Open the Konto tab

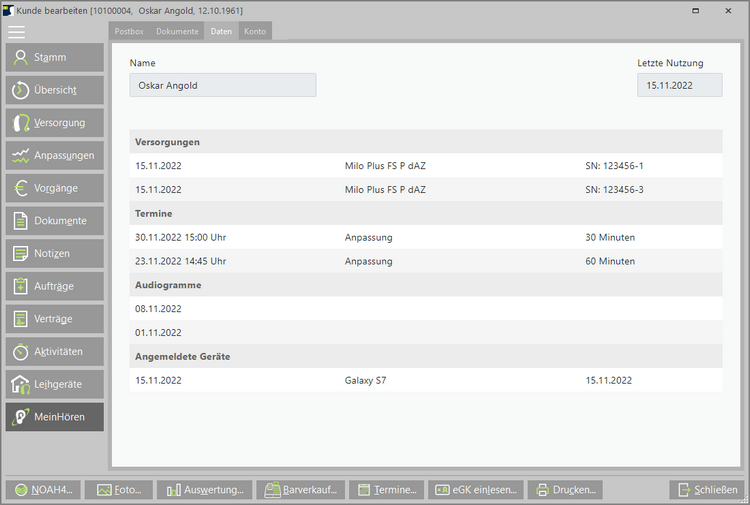[255, 31]
